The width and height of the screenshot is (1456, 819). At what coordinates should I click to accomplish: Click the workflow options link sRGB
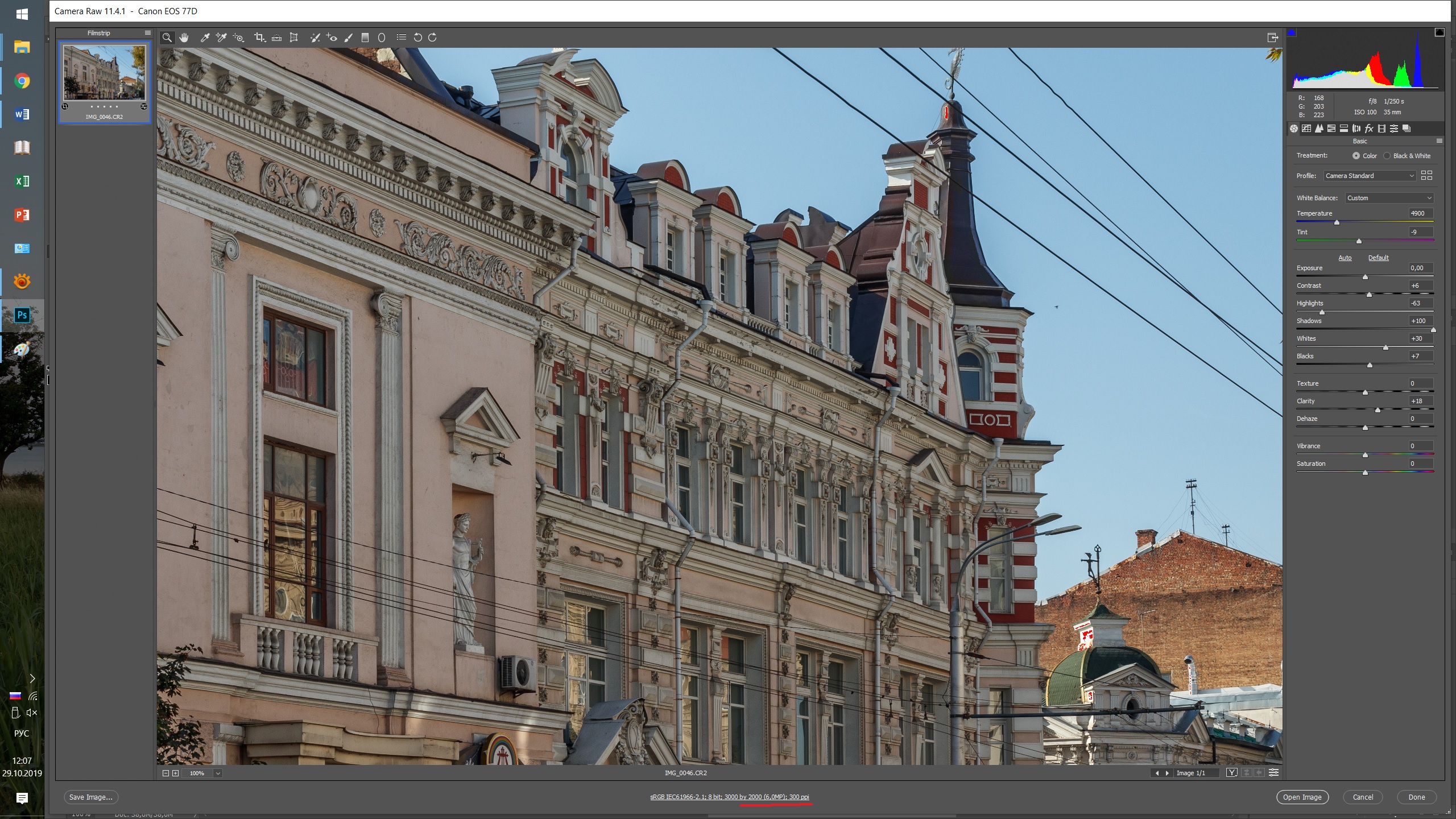[x=729, y=797]
